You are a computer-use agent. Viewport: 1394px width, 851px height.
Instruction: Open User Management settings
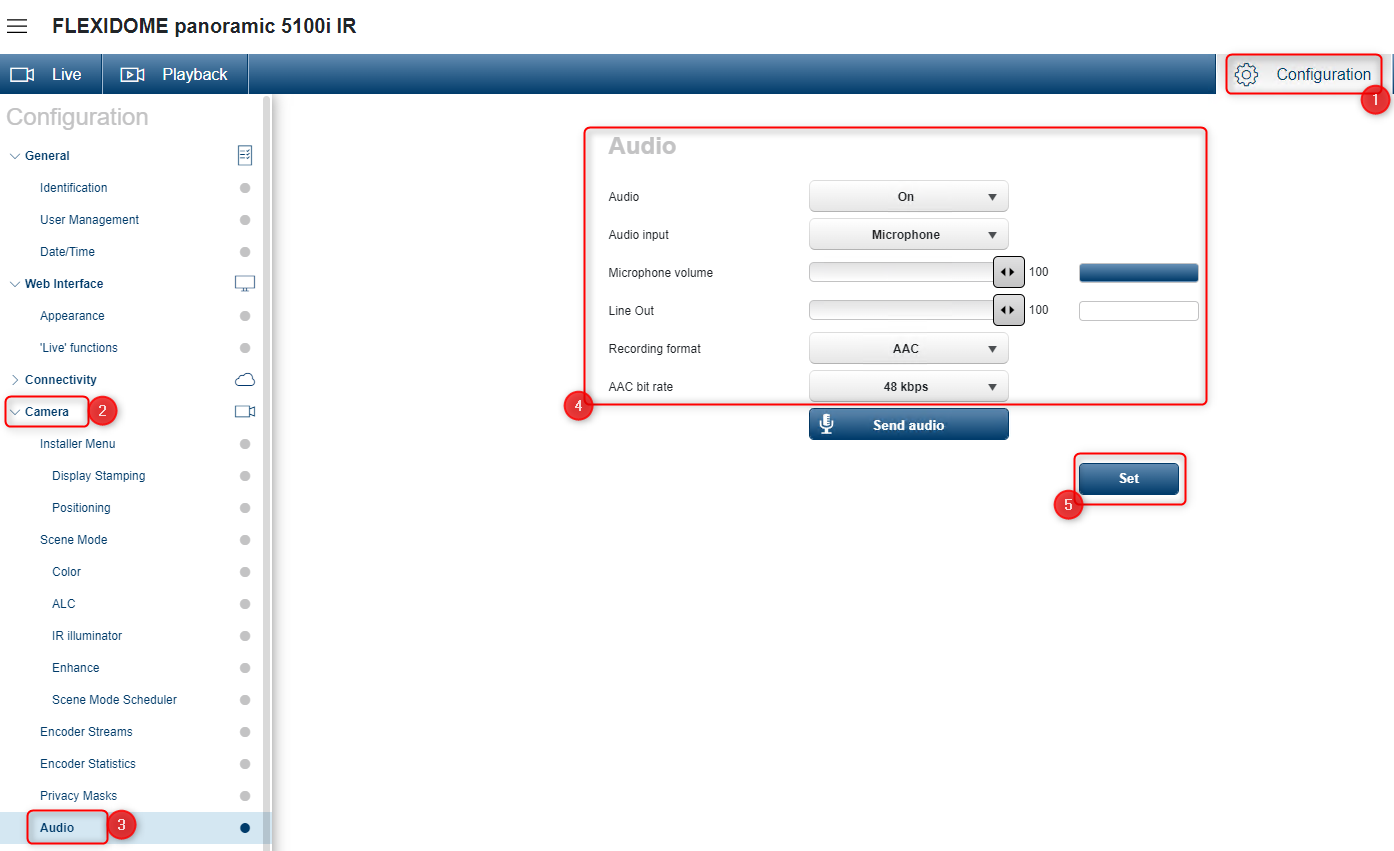coord(89,219)
